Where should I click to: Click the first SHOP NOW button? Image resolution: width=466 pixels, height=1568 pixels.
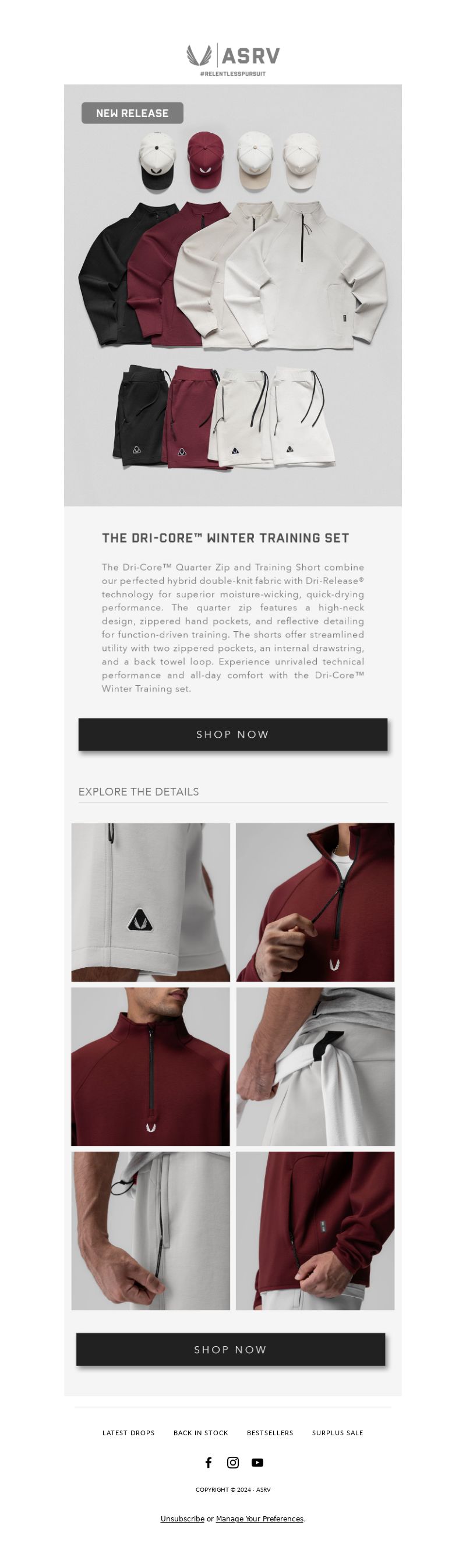(232, 734)
